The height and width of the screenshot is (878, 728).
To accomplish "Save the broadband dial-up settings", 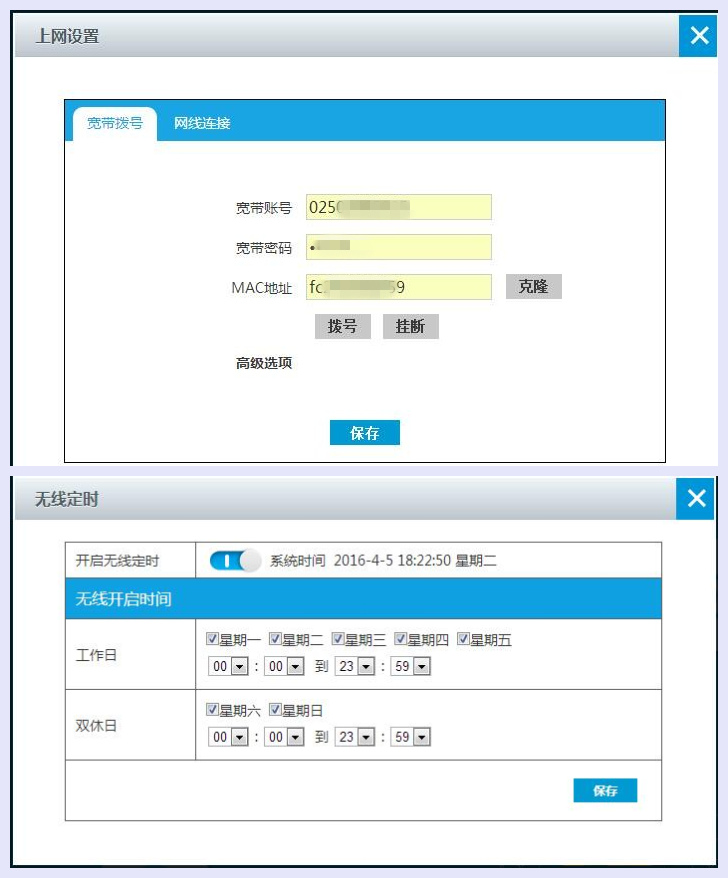I will tap(365, 433).
